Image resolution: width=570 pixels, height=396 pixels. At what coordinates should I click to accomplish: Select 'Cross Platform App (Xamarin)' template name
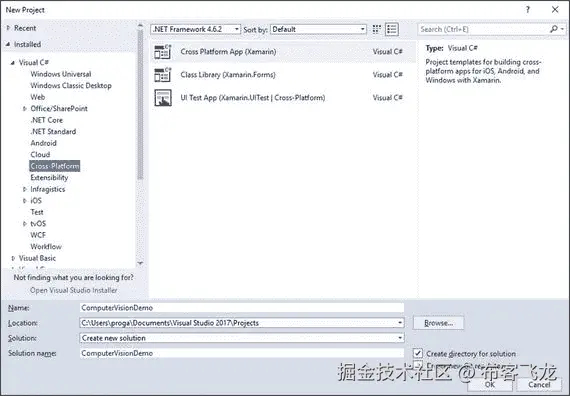point(228,52)
